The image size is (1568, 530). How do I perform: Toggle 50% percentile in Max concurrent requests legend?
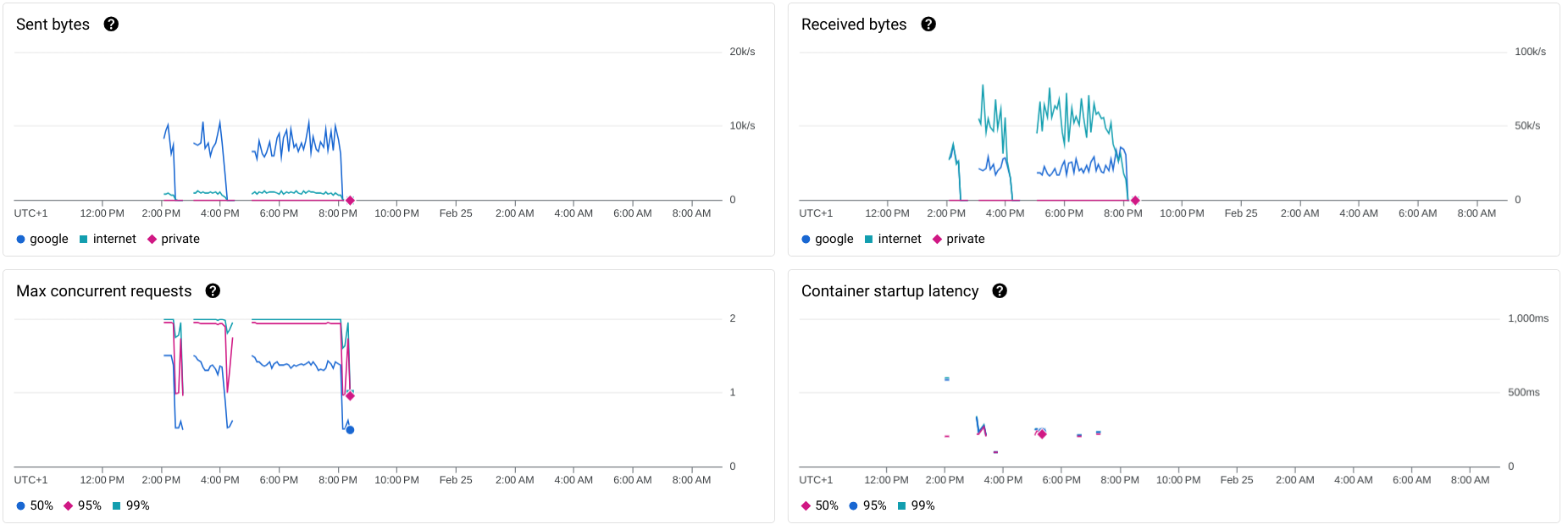click(x=35, y=506)
